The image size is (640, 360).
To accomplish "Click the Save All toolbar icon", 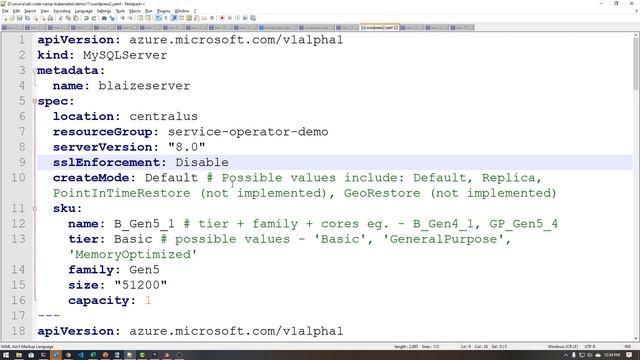I will tap(27, 18).
